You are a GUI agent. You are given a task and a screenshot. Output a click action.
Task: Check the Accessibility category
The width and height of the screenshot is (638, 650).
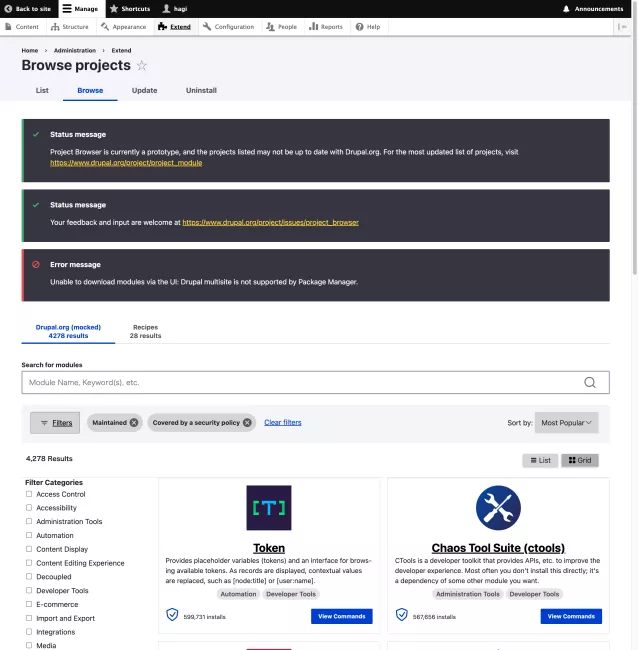pyautogui.click(x=29, y=507)
